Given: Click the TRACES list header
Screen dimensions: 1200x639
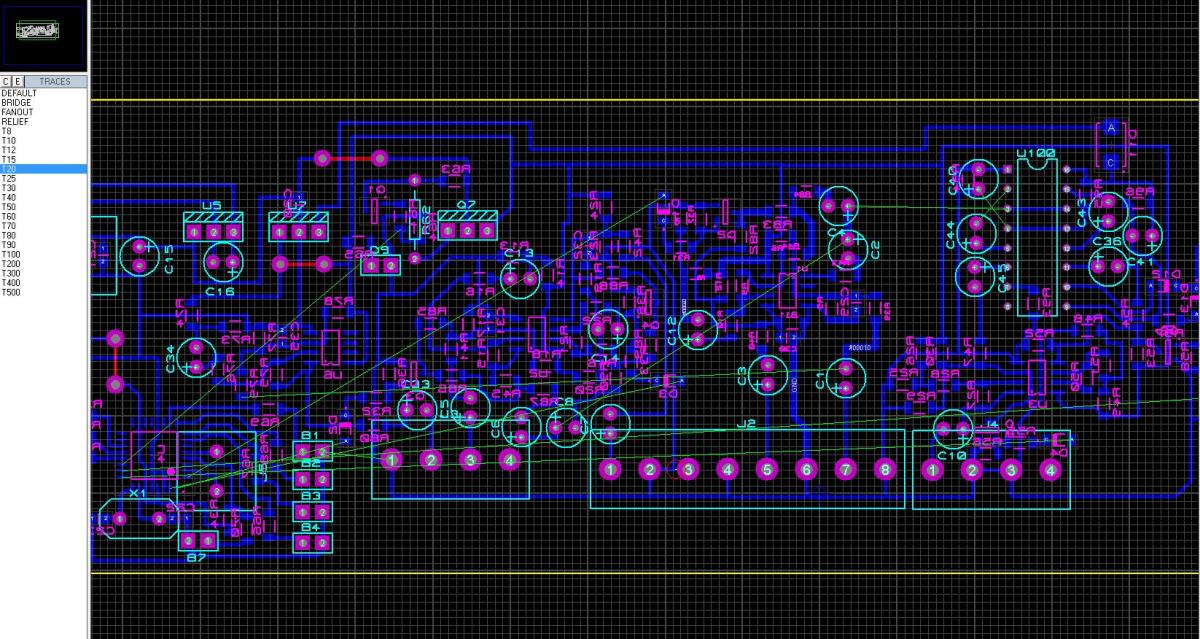Looking at the screenshot, I should [55, 81].
